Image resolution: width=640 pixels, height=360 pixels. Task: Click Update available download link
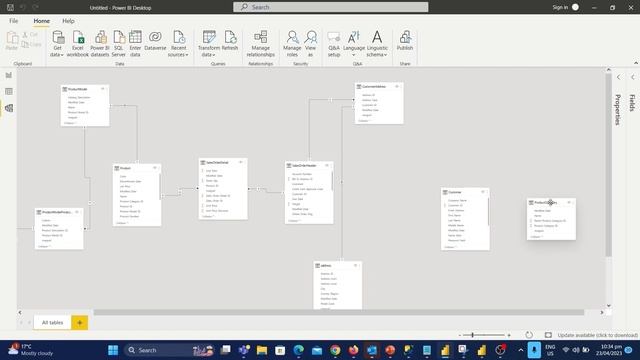(598, 335)
